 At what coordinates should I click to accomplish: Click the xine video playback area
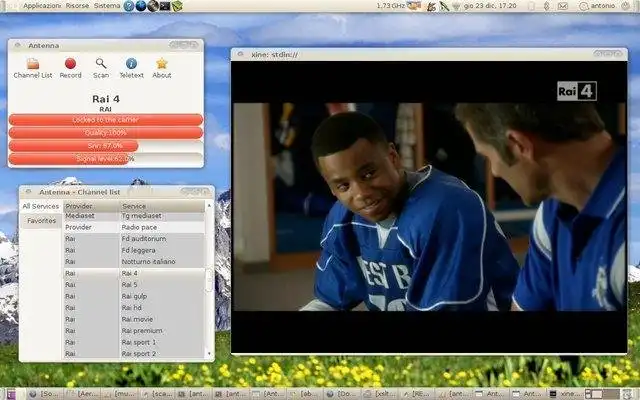pos(429,207)
